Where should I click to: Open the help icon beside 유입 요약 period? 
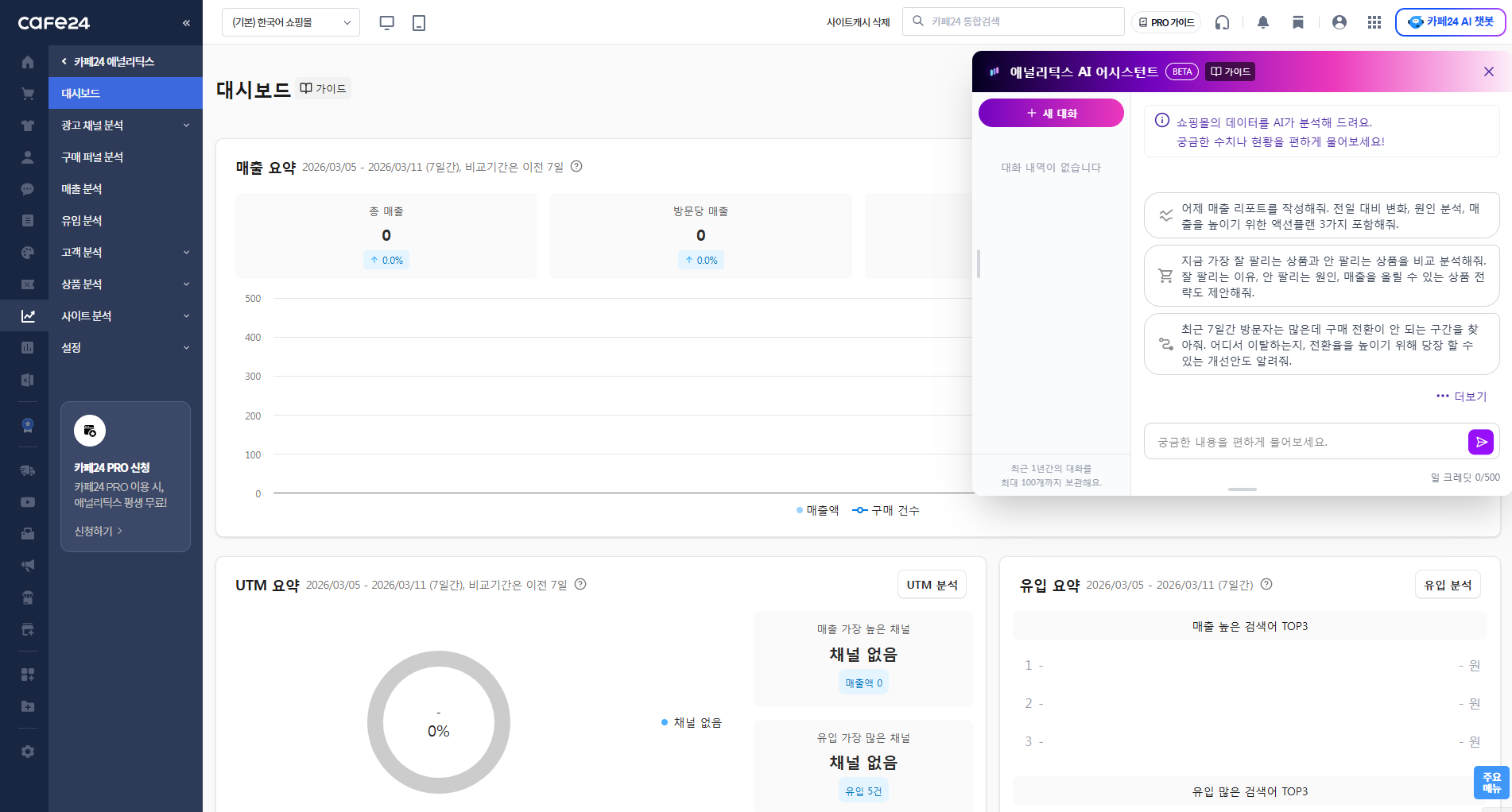coord(1266,584)
